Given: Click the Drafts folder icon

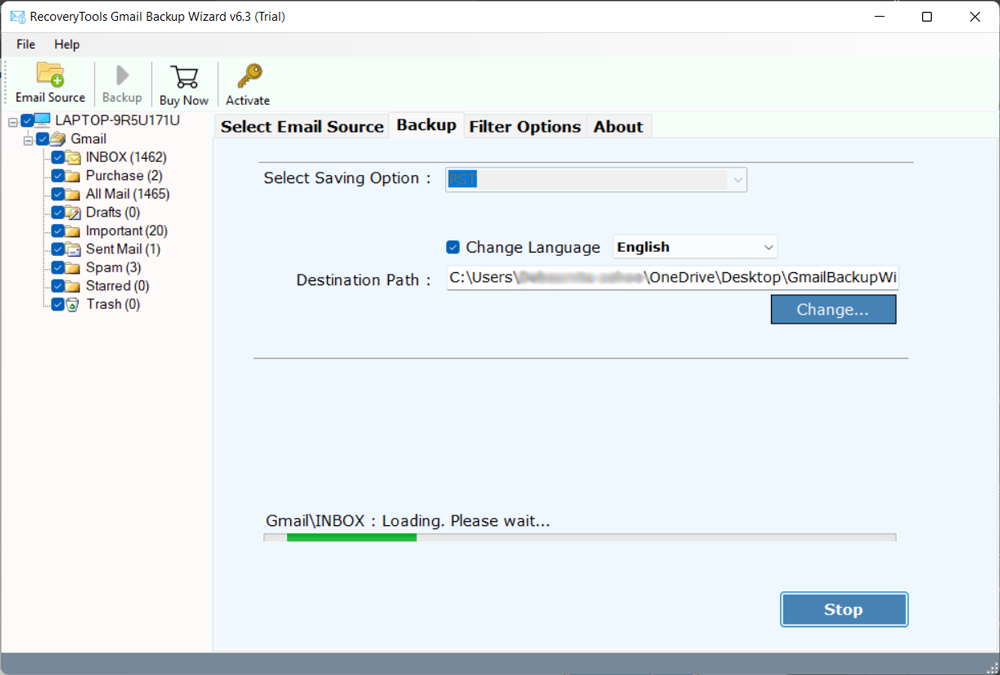Looking at the screenshot, I should [73, 212].
